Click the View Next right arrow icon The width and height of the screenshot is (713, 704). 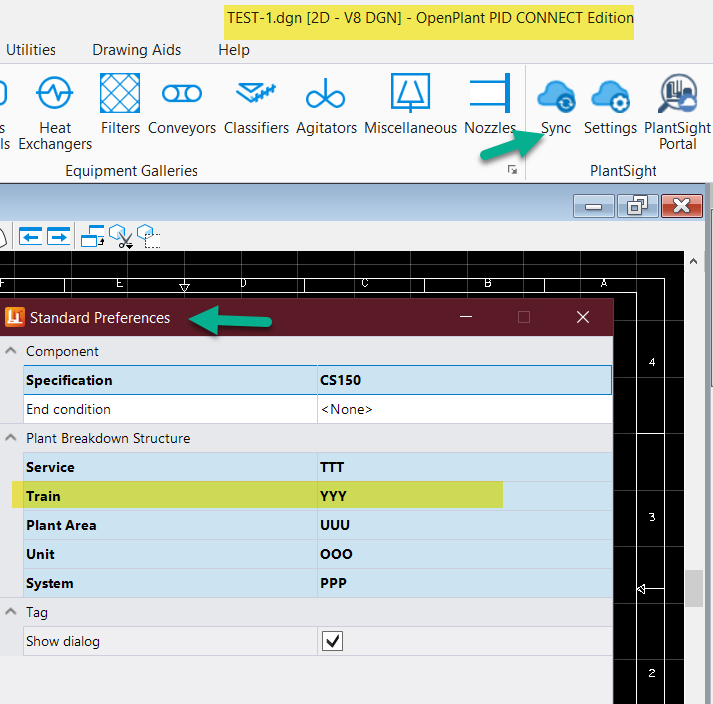tap(59, 236)
